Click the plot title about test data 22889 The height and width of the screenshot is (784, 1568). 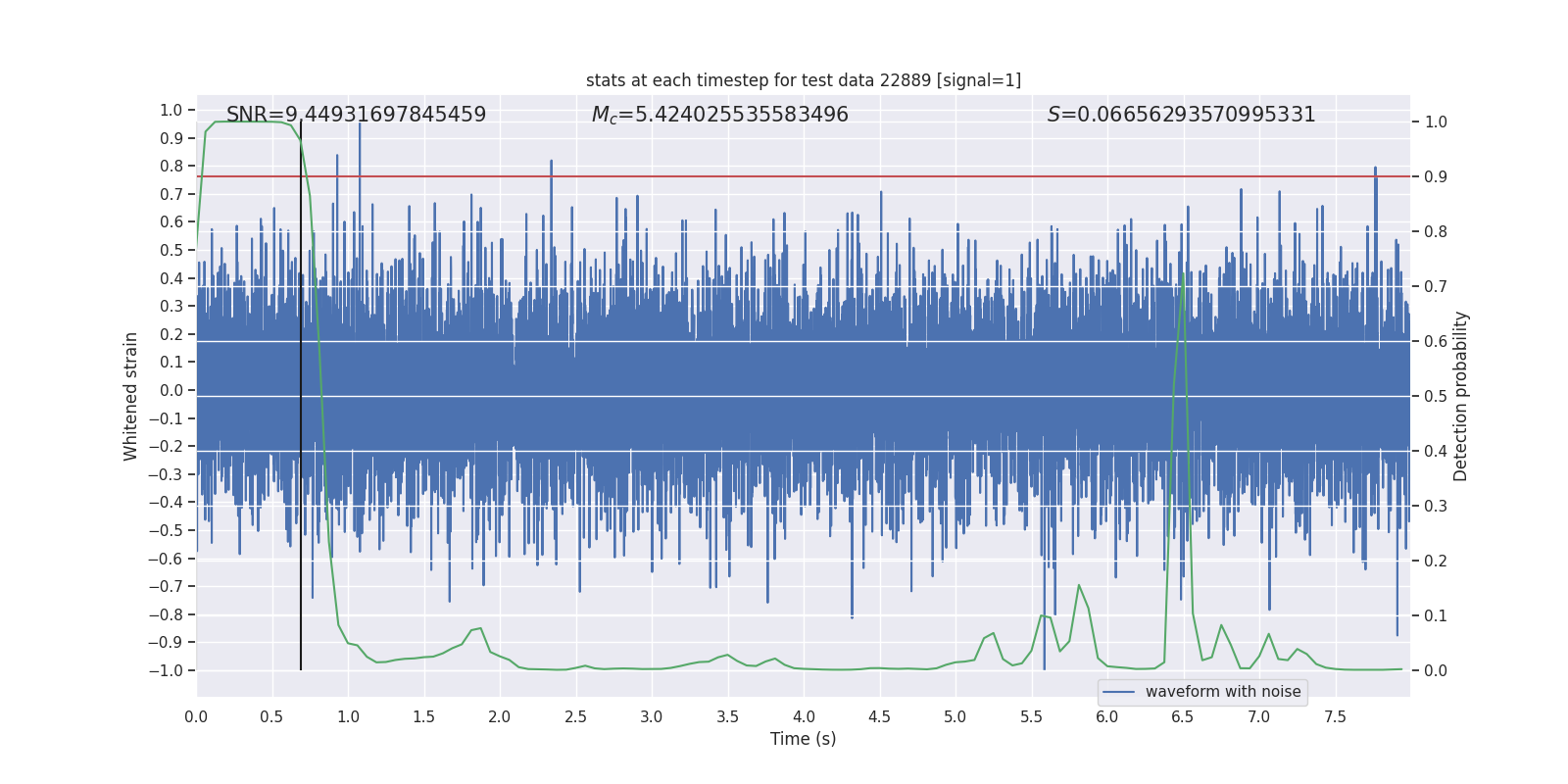(803, 80)
